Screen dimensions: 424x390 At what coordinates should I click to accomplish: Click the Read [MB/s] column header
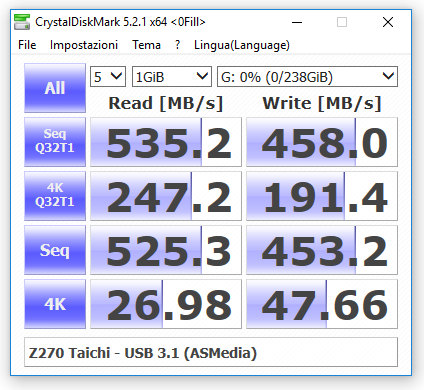click(166, 103)
